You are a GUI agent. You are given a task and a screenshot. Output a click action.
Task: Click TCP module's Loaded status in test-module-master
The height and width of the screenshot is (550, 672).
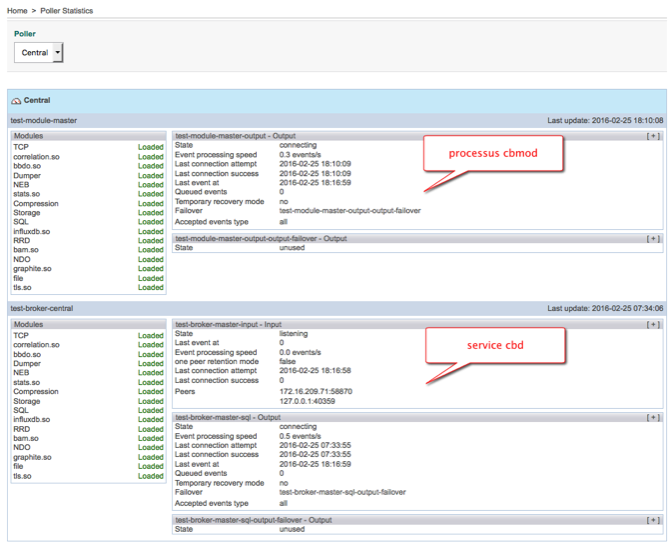point(150,147)
